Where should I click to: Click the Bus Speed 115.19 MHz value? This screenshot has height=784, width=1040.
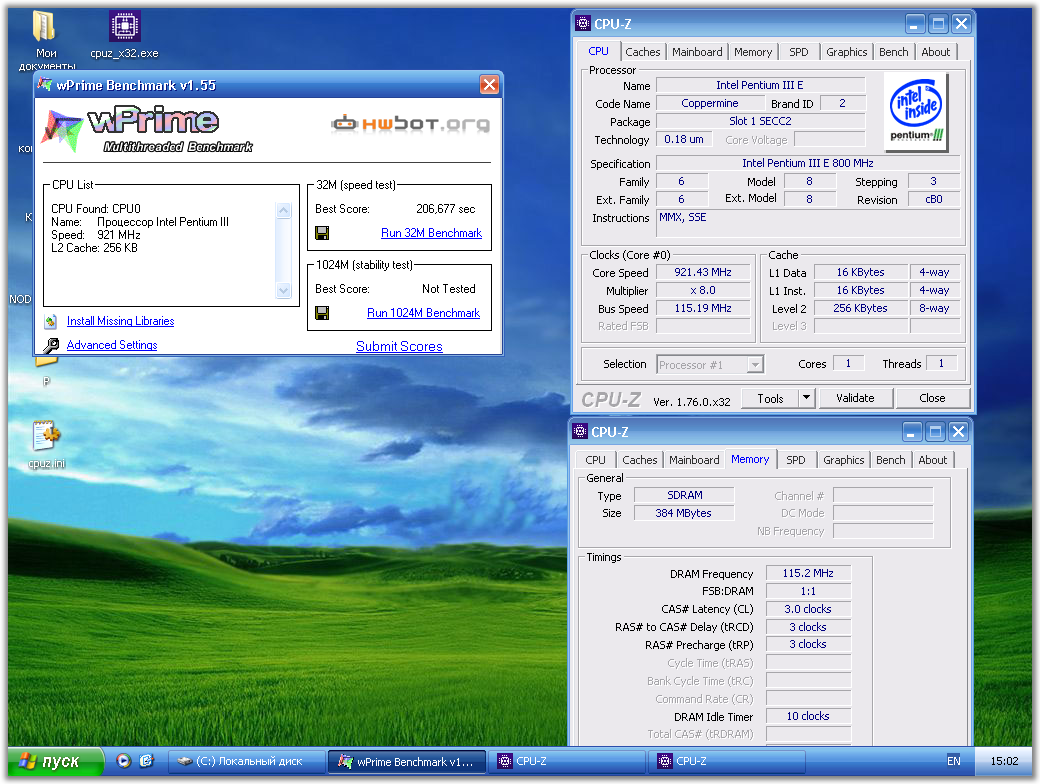[703, 308]
